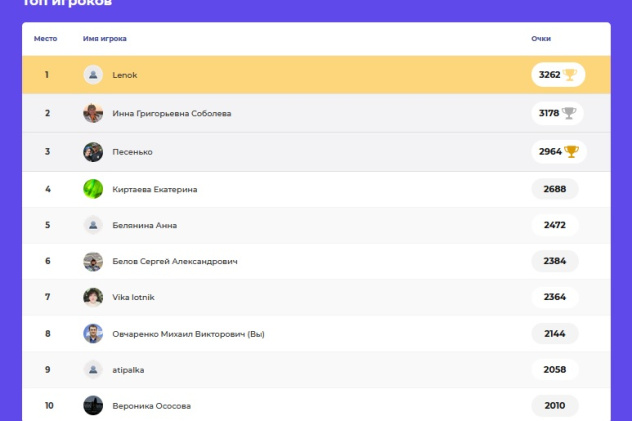This screenshot has width=632, height=421.
Task: Click Песенько's profile avatar
Action: pyautogui.click(x=93, y=152)
